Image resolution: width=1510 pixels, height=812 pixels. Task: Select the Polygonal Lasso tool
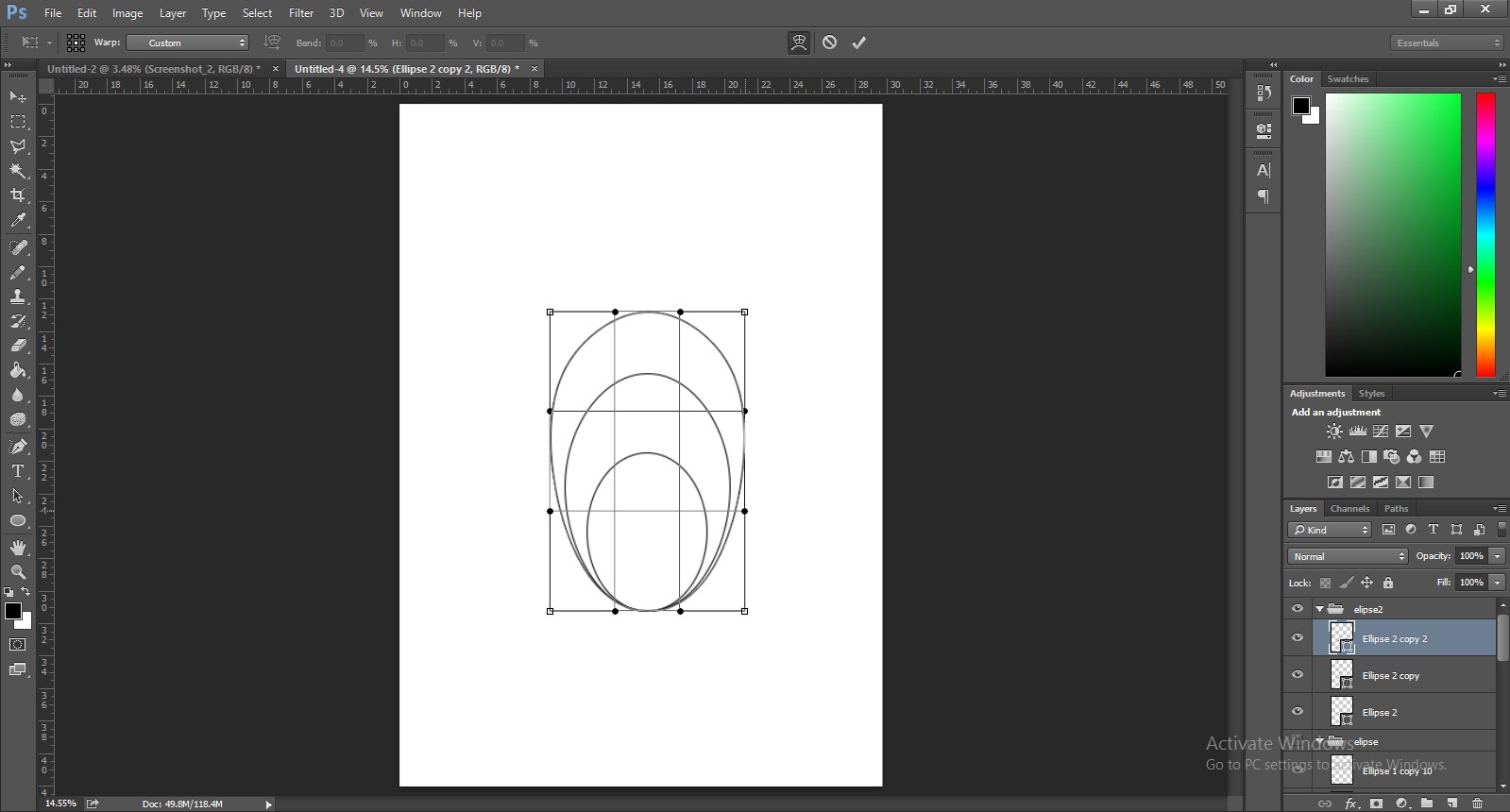18,146
